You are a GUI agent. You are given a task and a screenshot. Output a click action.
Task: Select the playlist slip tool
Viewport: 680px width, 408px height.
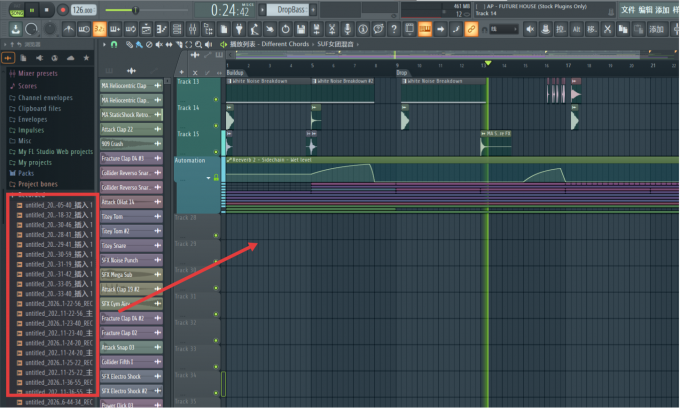169,44
